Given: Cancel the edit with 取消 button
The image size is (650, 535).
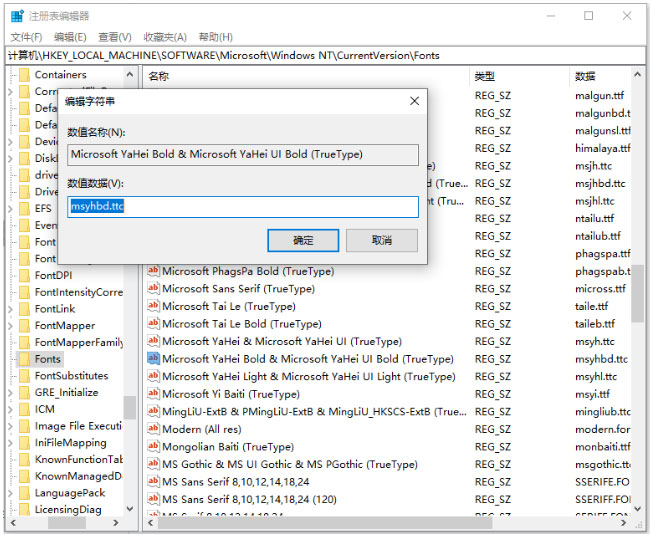Looking at the screenshot, I should [x=382, y=240].
